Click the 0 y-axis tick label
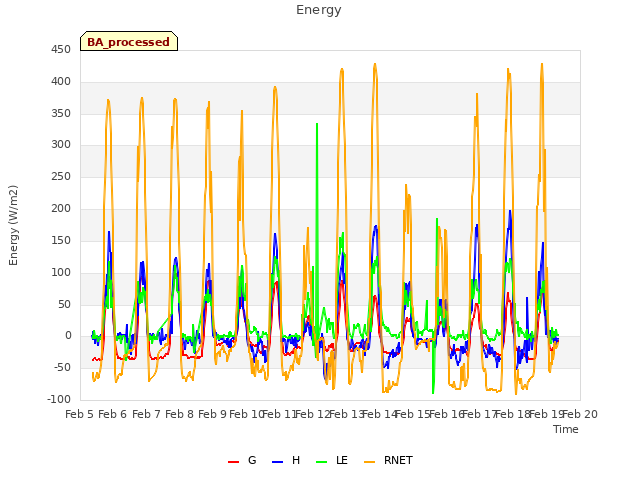The width and height of the screenshot is (640, 480). (x=68, y=336)
